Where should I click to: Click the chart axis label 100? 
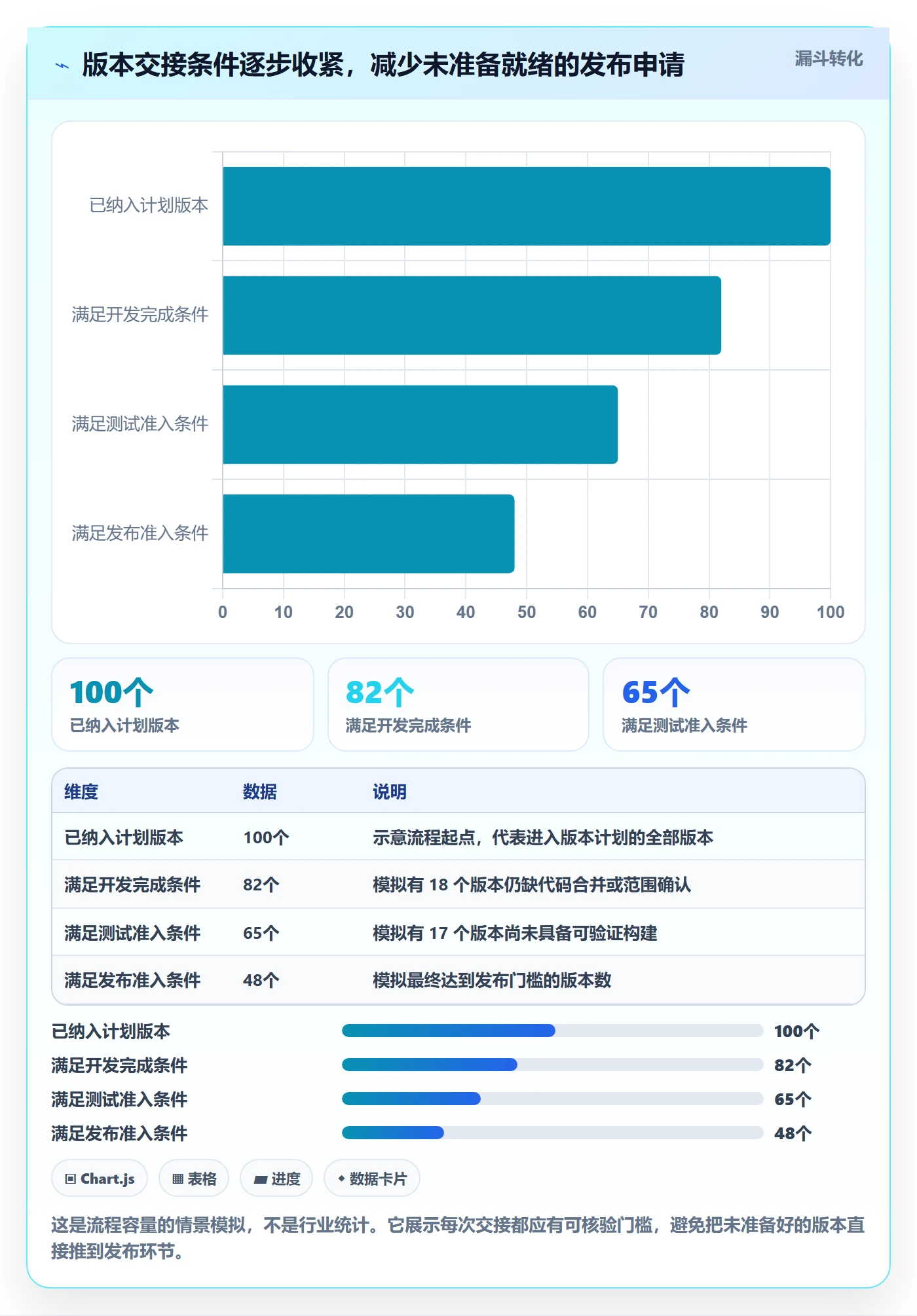tap(831, 612)
